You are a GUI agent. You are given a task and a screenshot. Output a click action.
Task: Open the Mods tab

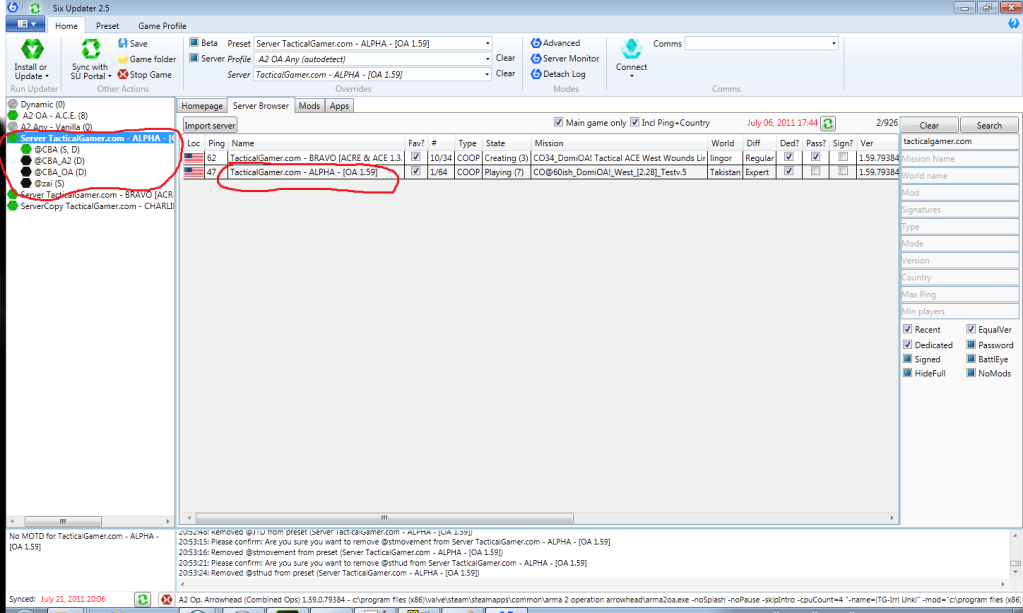click(309, 106)
